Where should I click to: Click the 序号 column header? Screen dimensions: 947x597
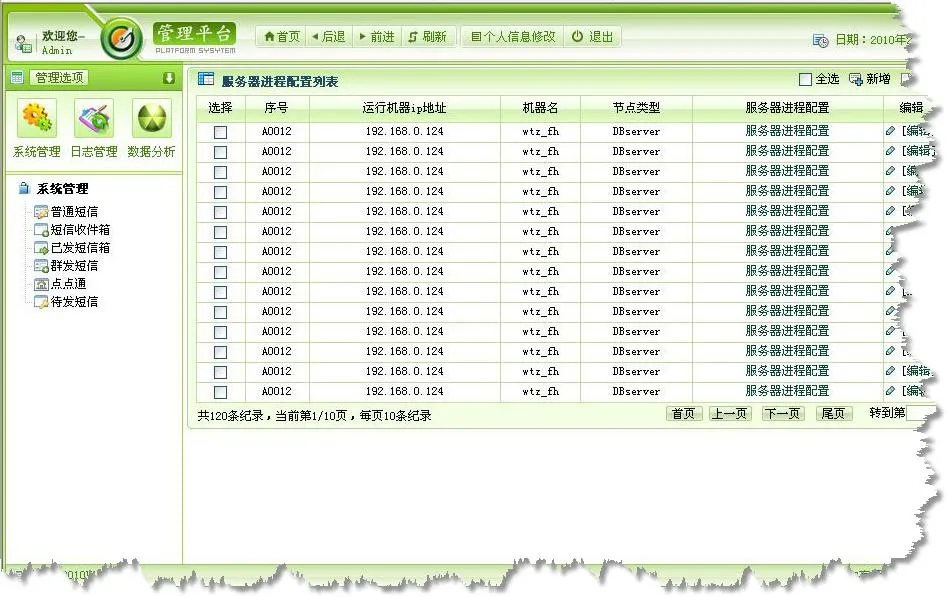coord(277,108)
